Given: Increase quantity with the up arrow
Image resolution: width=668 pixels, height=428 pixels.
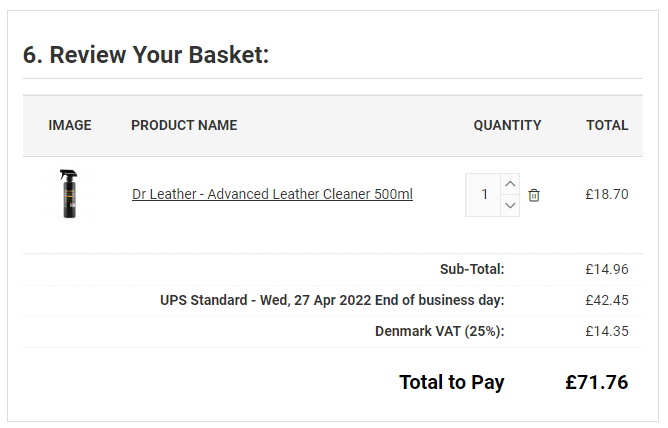Looking at the screenshot, I should tap(510, 184).
